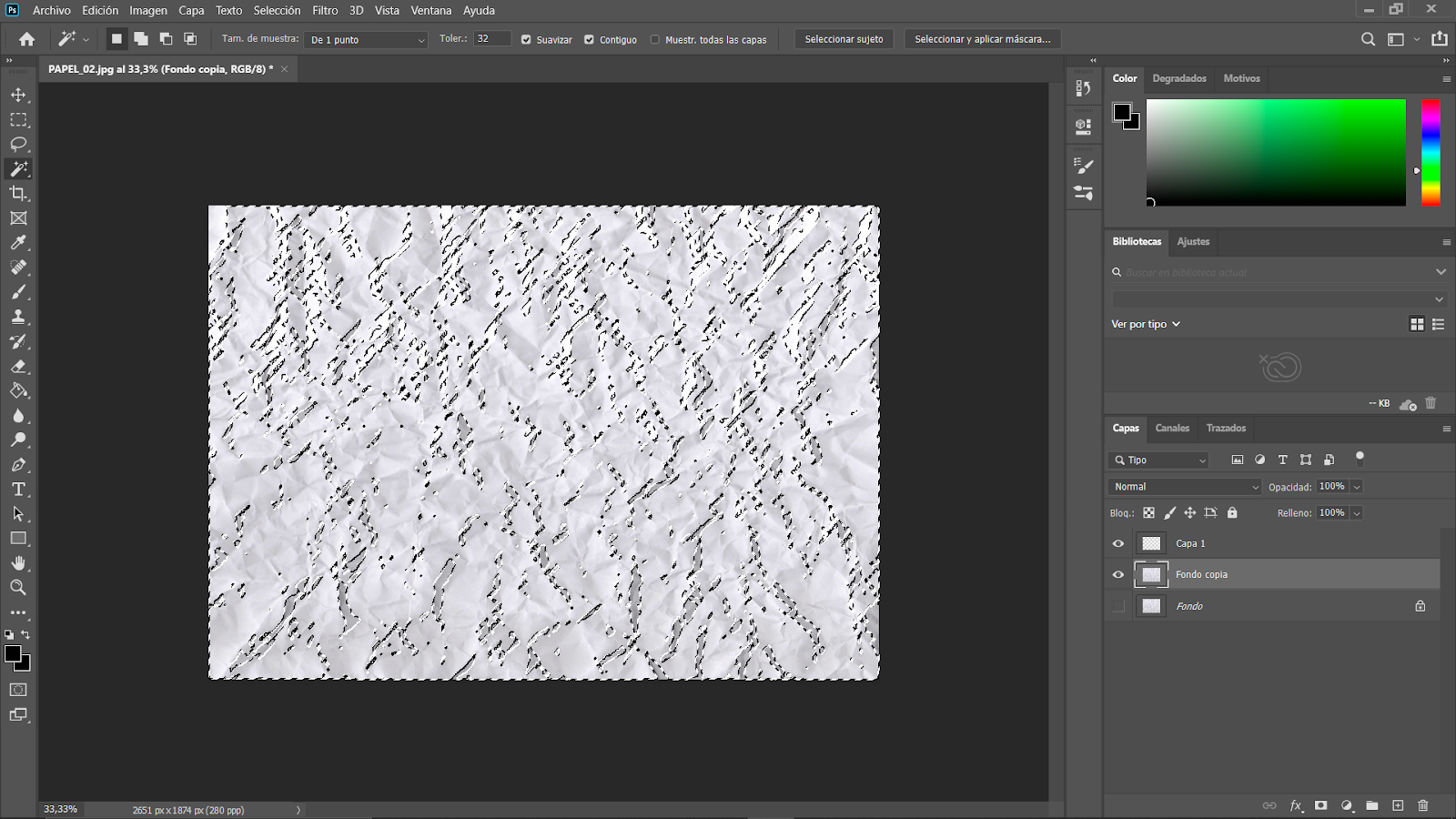
Task: Select the Hand tool
Action: (x=18, y=563)
